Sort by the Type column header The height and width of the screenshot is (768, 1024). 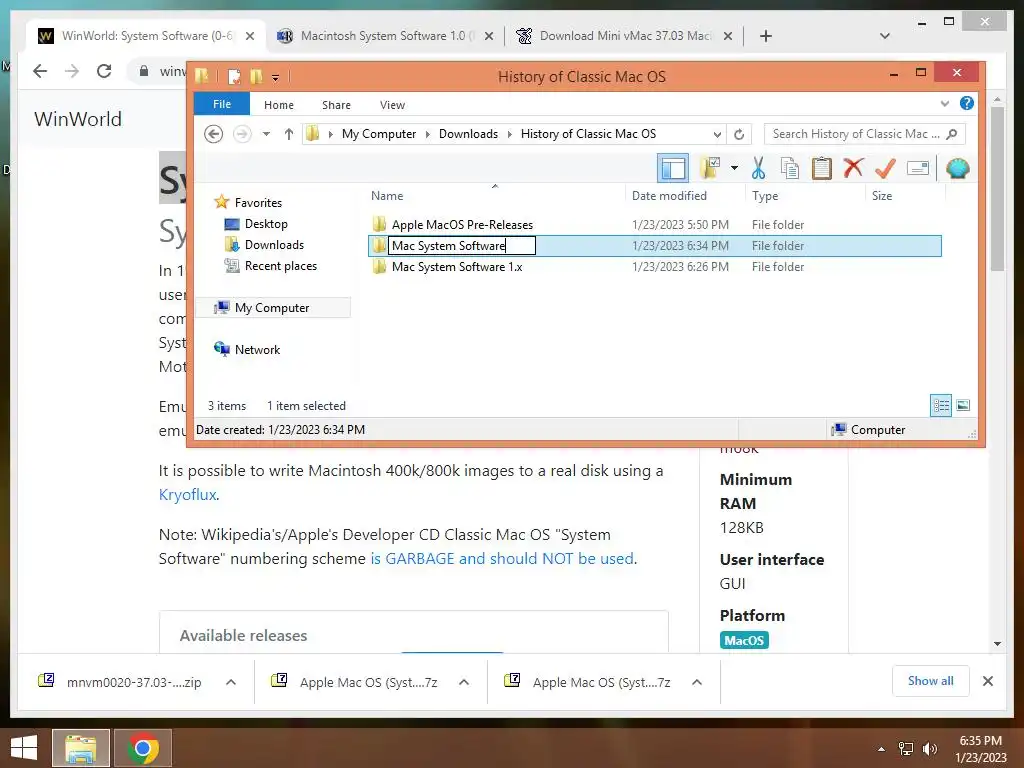pyautogui.click(x=765, y=196)
